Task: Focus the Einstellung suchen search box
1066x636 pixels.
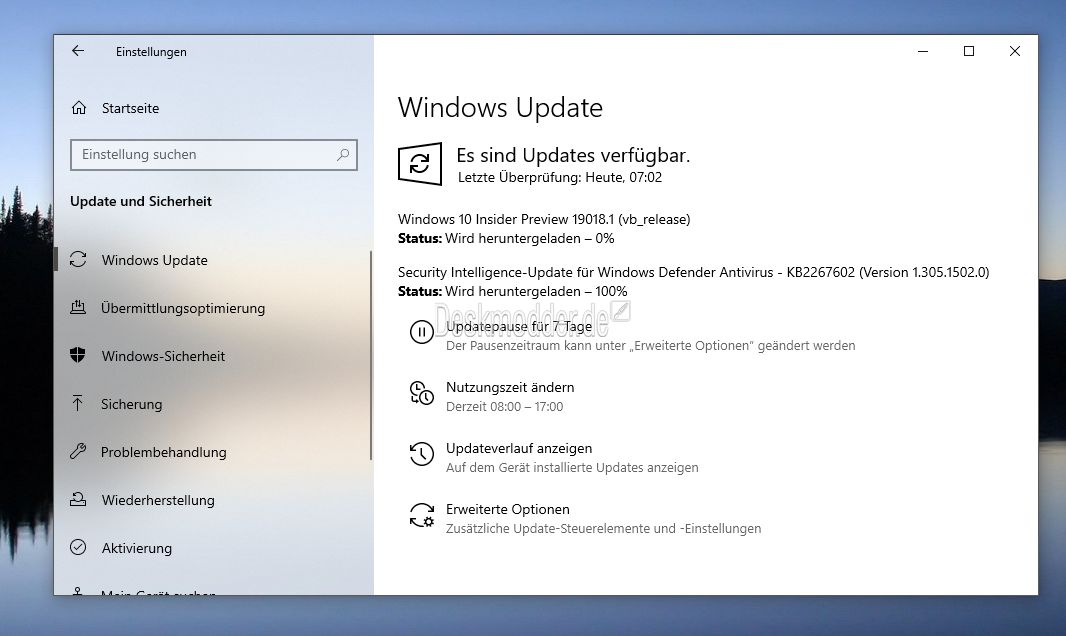Action: click(x=213, y=155)
